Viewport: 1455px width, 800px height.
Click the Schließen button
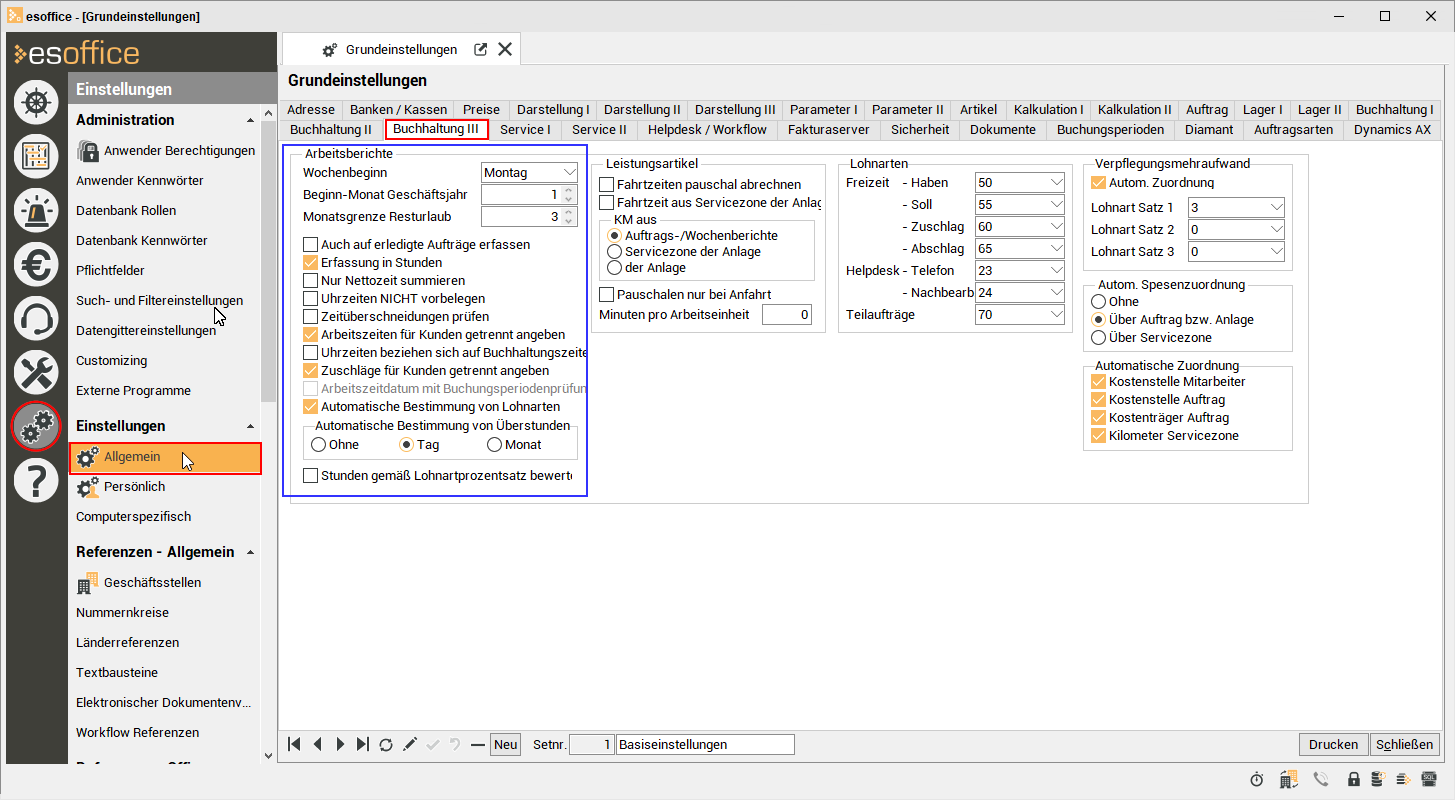click(1405, 744)
